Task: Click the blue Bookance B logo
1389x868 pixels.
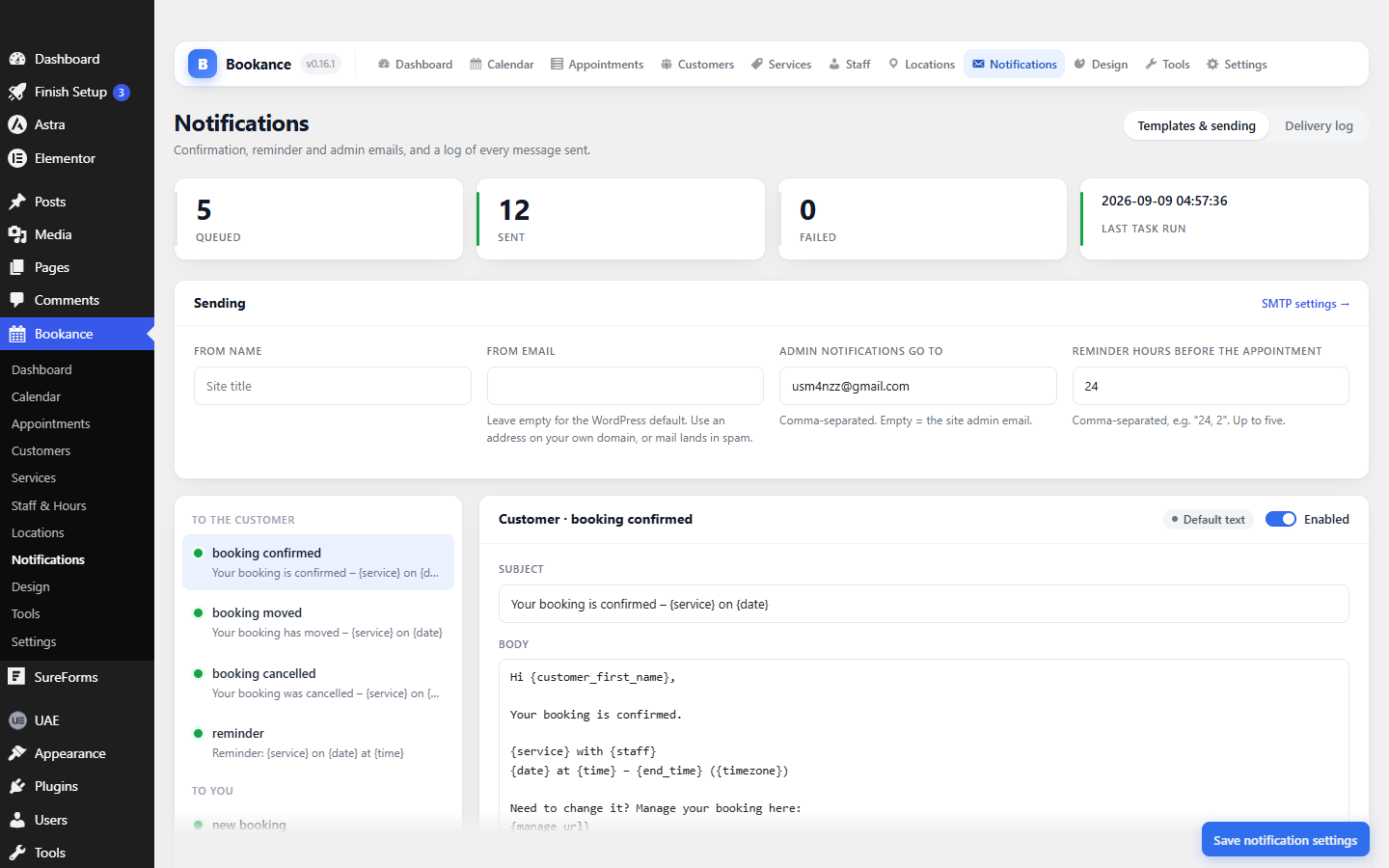Action: [203, 64]
